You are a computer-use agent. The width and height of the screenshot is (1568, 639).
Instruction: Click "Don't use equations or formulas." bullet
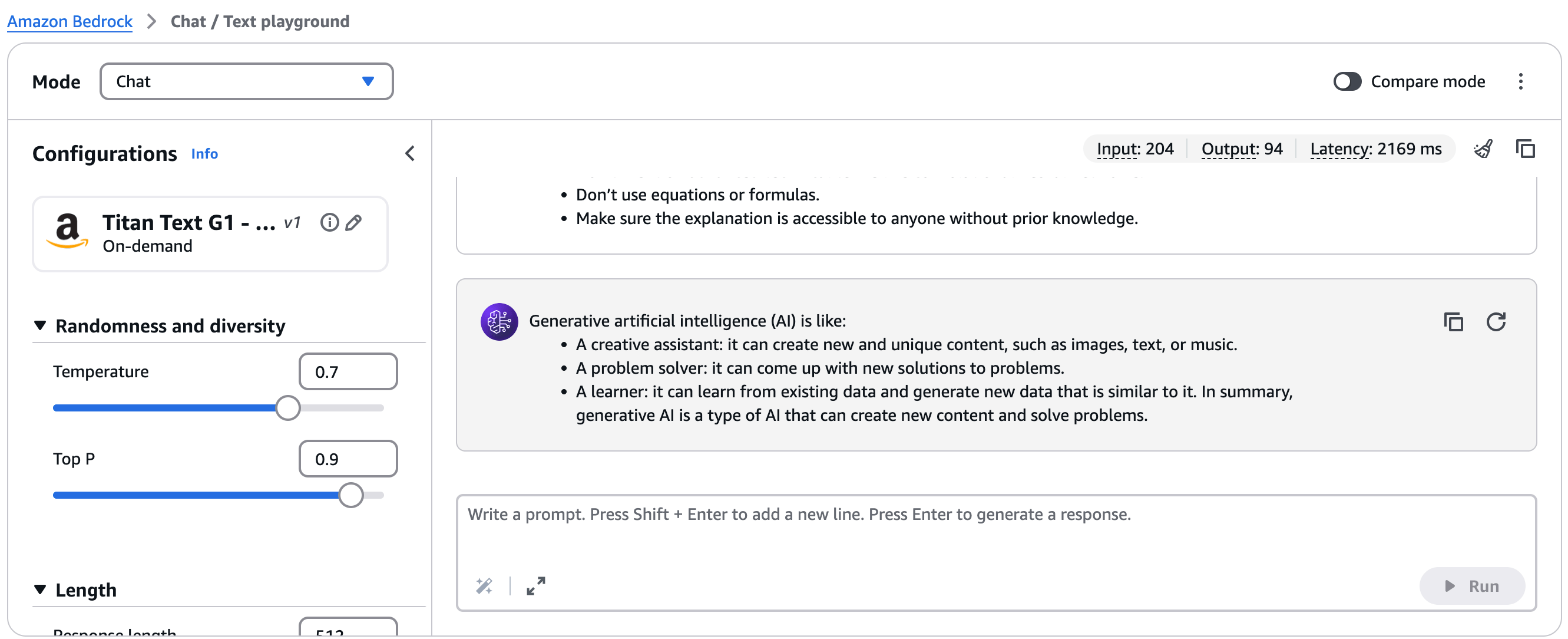click(x=697, y=195)
